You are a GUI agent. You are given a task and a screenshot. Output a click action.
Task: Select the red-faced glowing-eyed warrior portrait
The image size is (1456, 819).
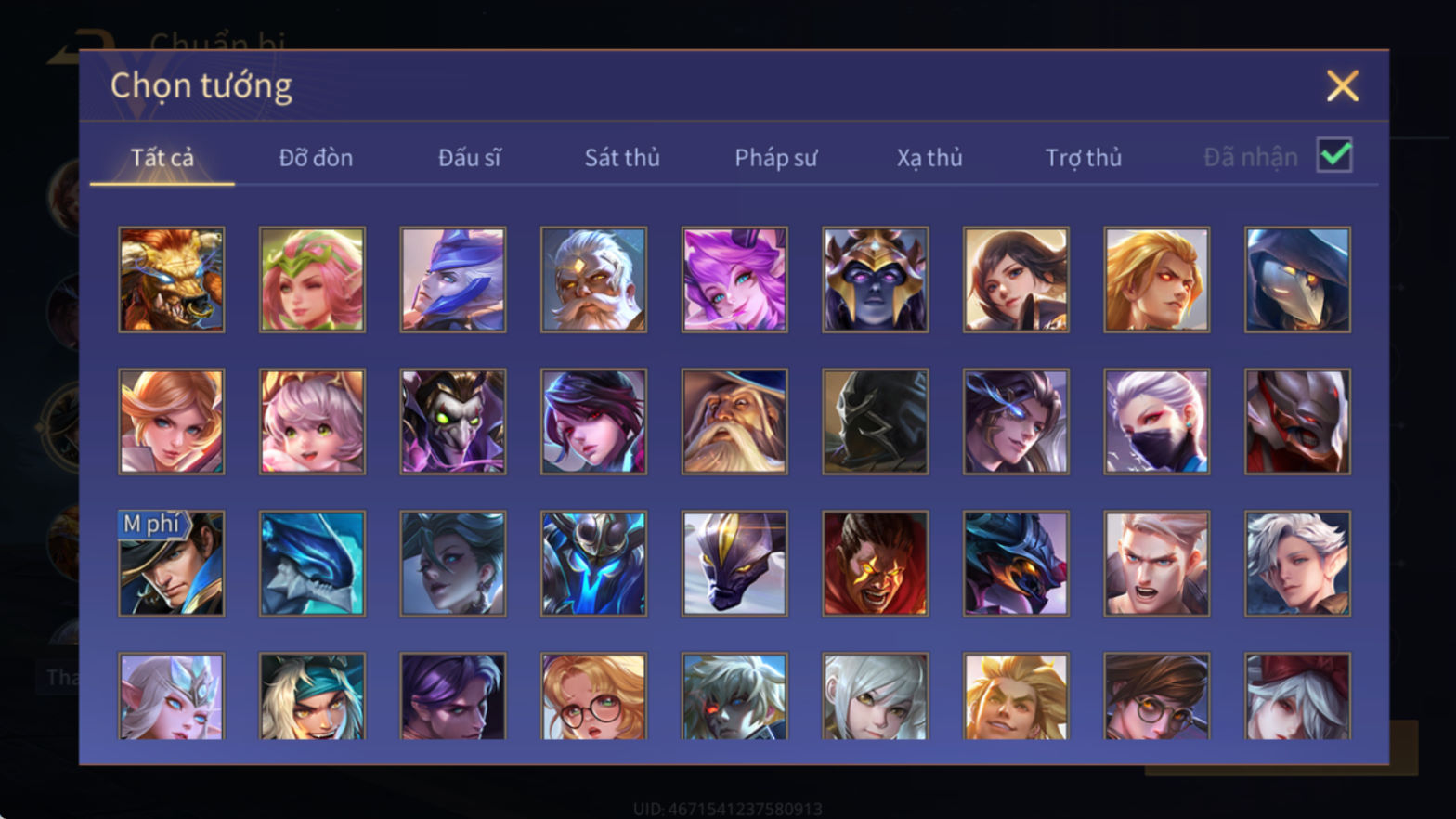point(875,563)
